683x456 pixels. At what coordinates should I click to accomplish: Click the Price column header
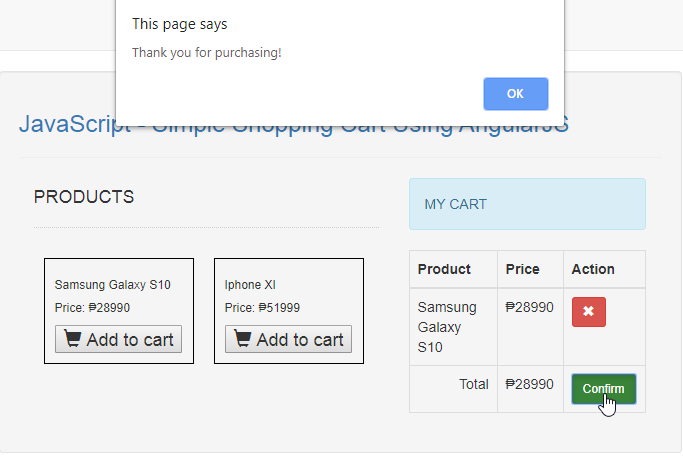point(522,269)
